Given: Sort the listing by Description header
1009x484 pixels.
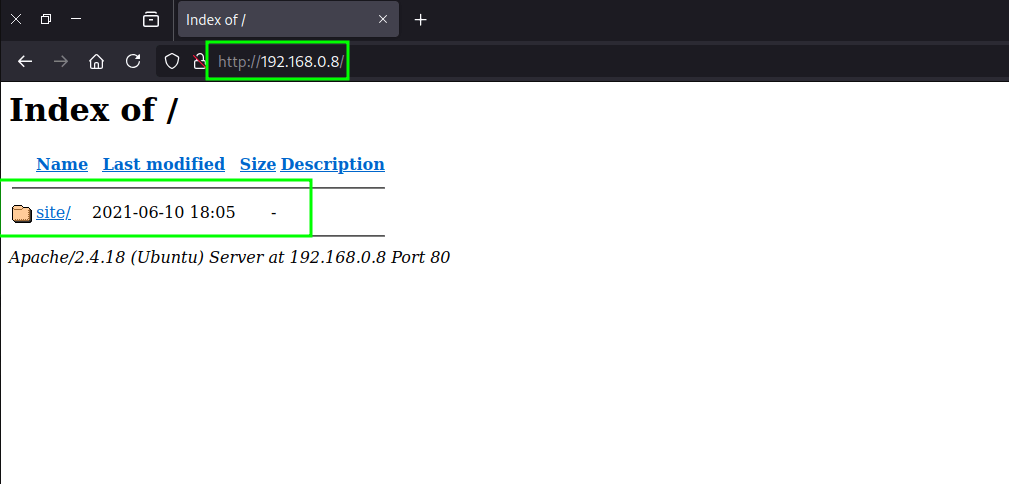Looking at the screenshot, I should [332, 164].
